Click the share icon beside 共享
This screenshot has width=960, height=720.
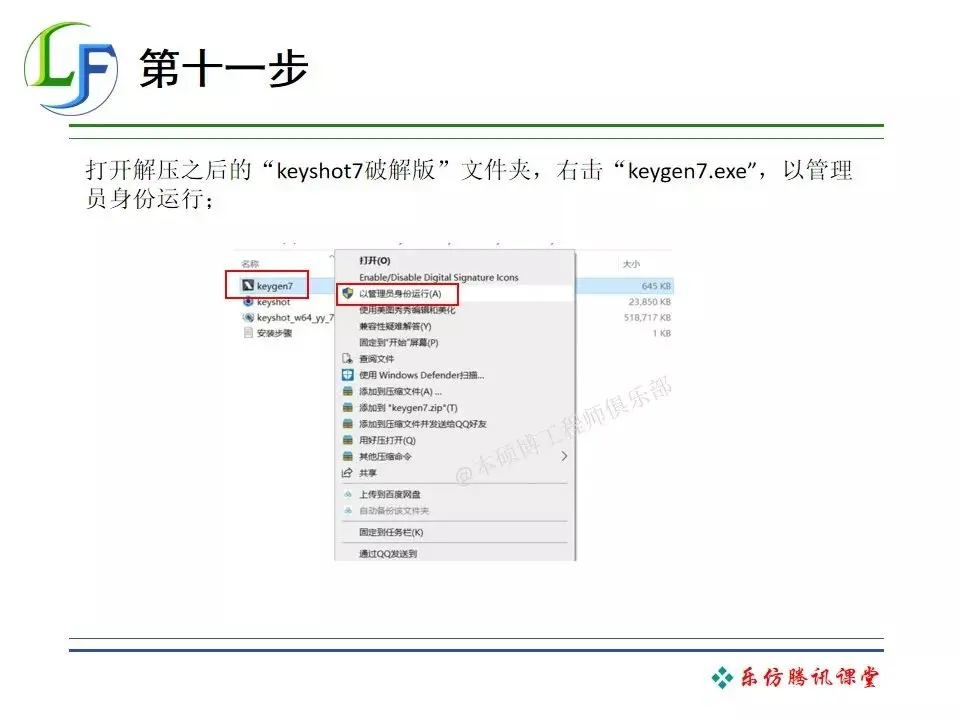click(347, 473)
